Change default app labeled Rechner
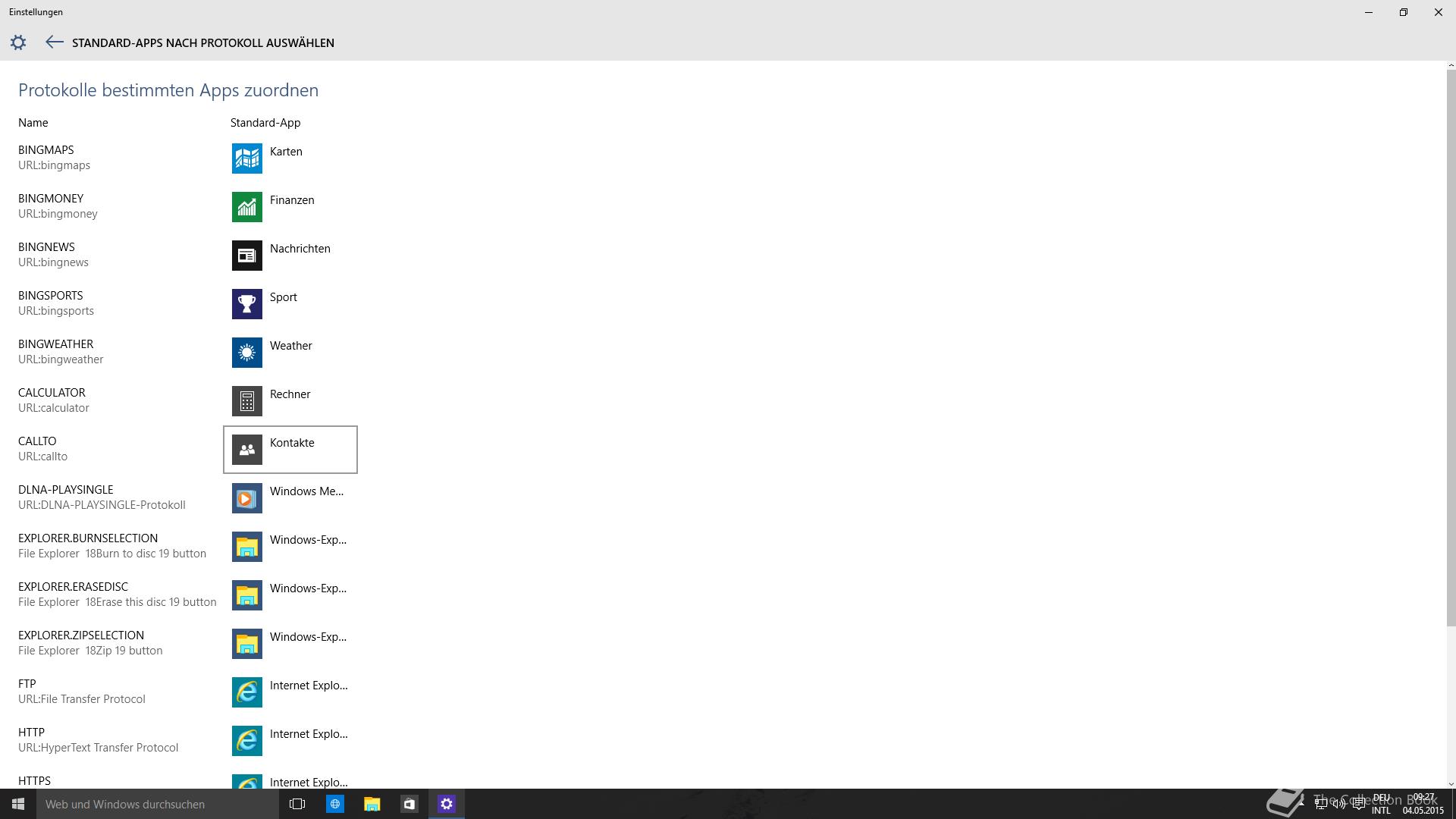 point(290,394)
